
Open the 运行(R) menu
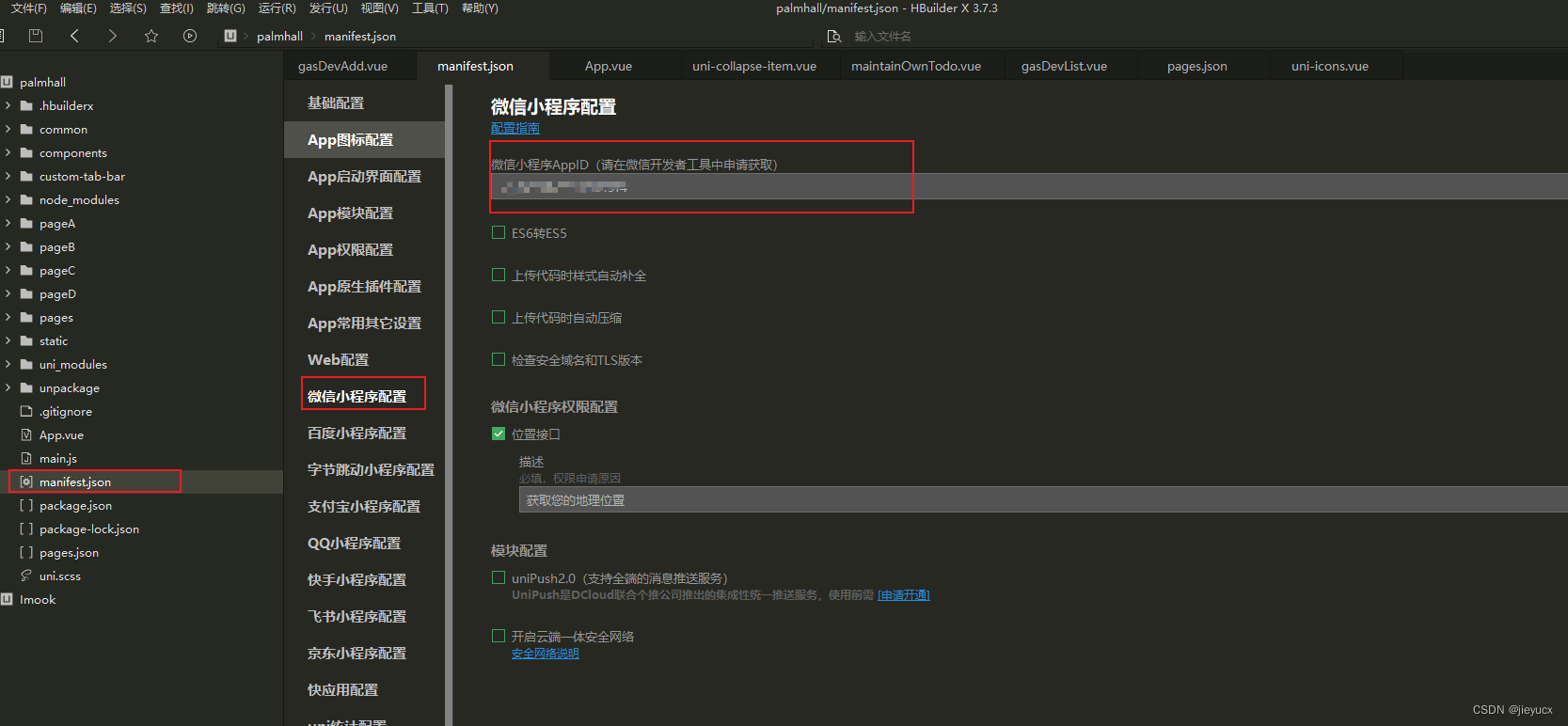tap(277, 8)
